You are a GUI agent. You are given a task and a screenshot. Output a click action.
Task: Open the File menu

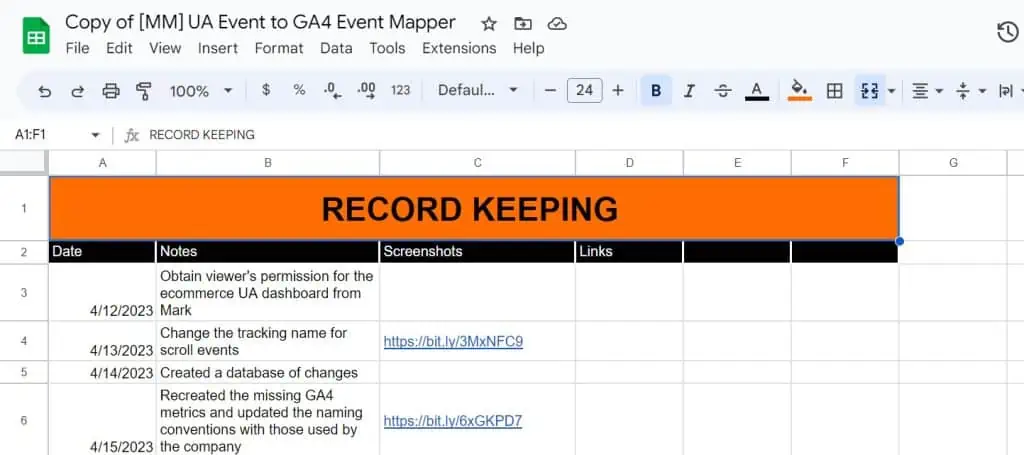78,48
